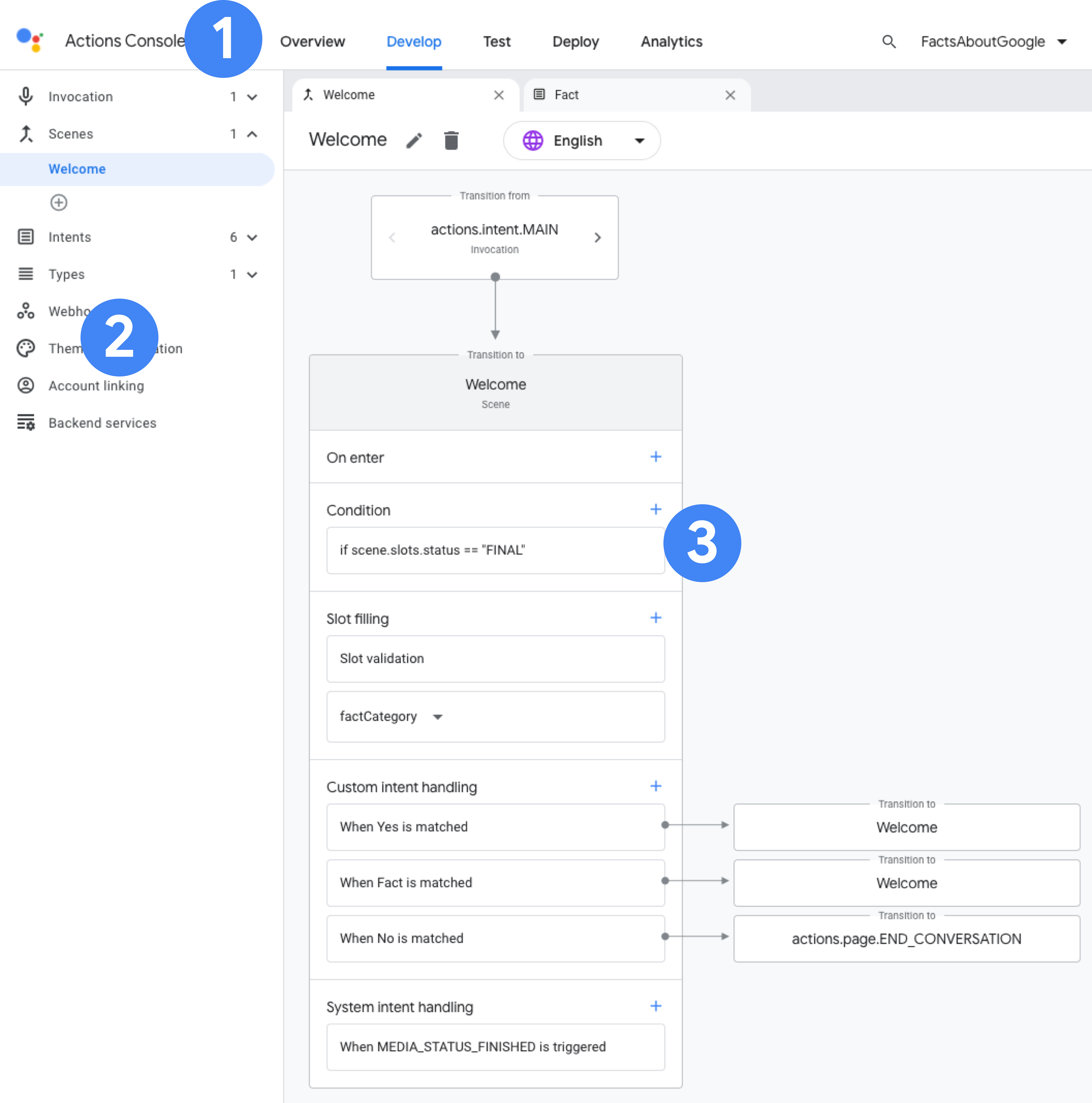1092x1103 pixels.
Task: Open Backend services in sidebar
Action: (x=102, y=423)
